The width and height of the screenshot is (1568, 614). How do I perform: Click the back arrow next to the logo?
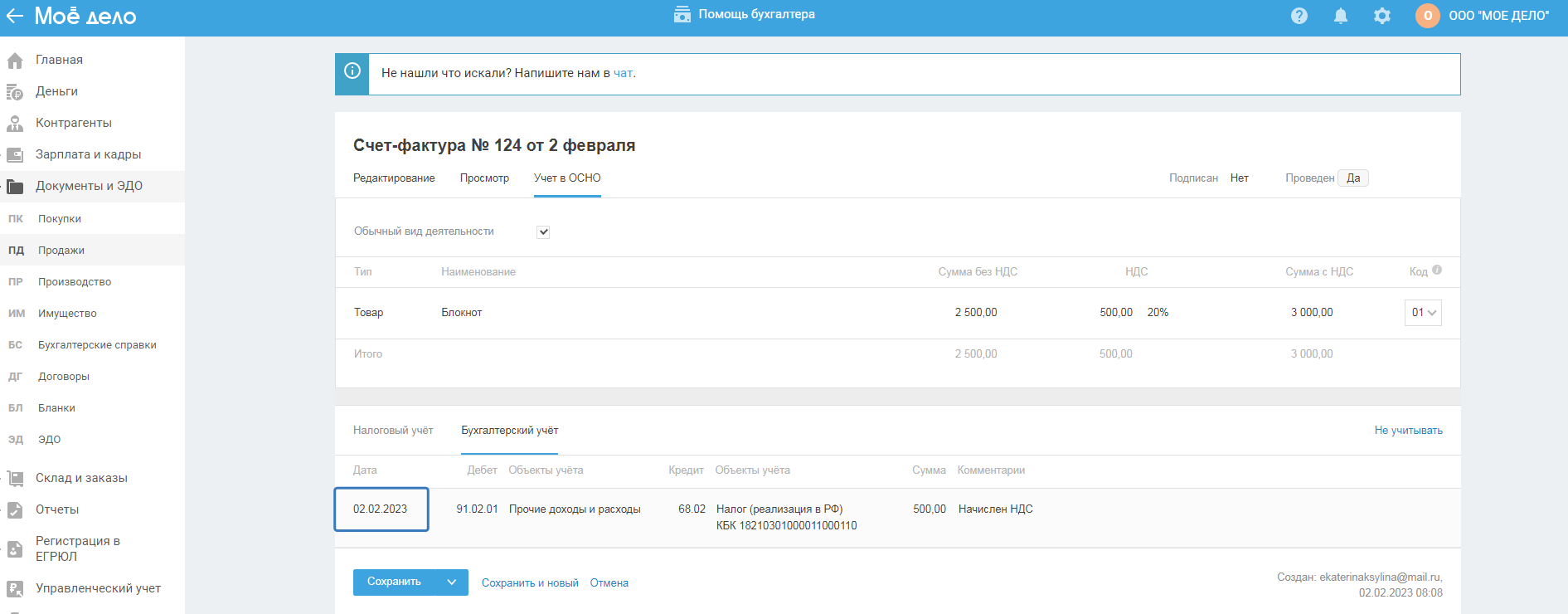[15, 16]
